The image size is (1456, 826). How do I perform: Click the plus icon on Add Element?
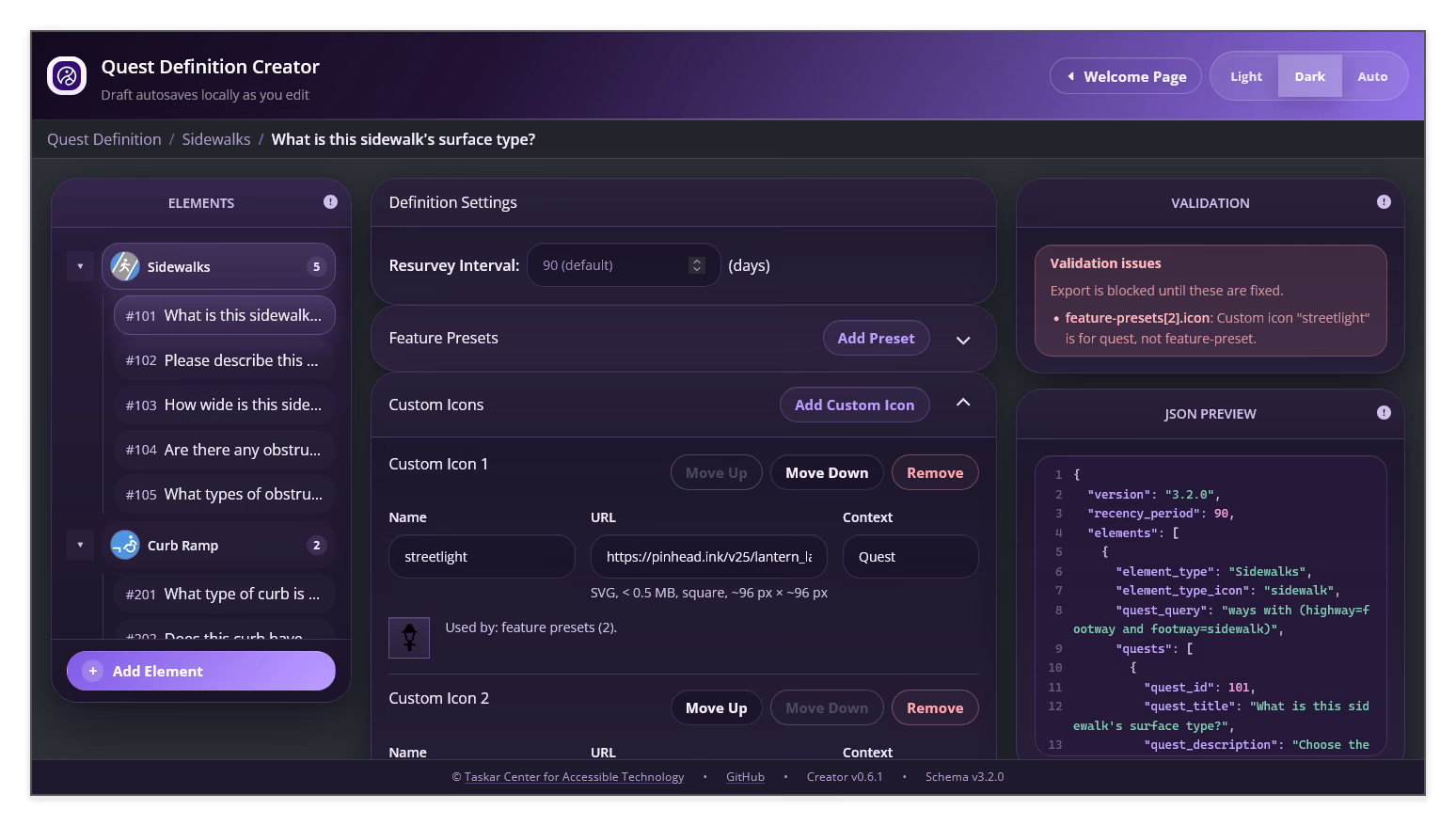click(92, 671)
